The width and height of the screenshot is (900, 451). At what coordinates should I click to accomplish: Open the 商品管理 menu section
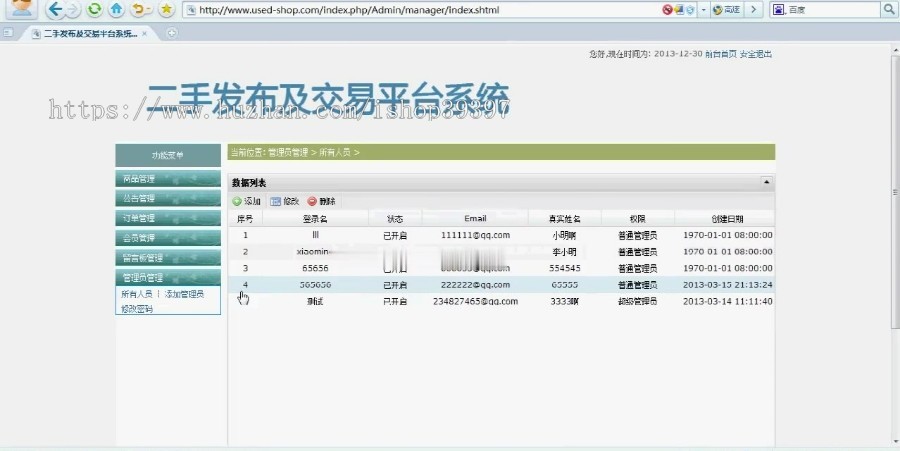click(x=168, y=178)
